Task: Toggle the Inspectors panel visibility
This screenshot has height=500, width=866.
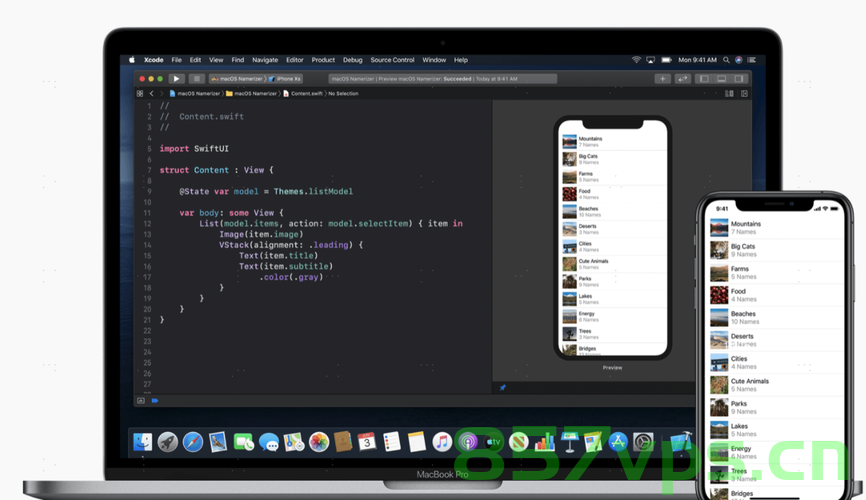Action: click(x=738, y=78)
